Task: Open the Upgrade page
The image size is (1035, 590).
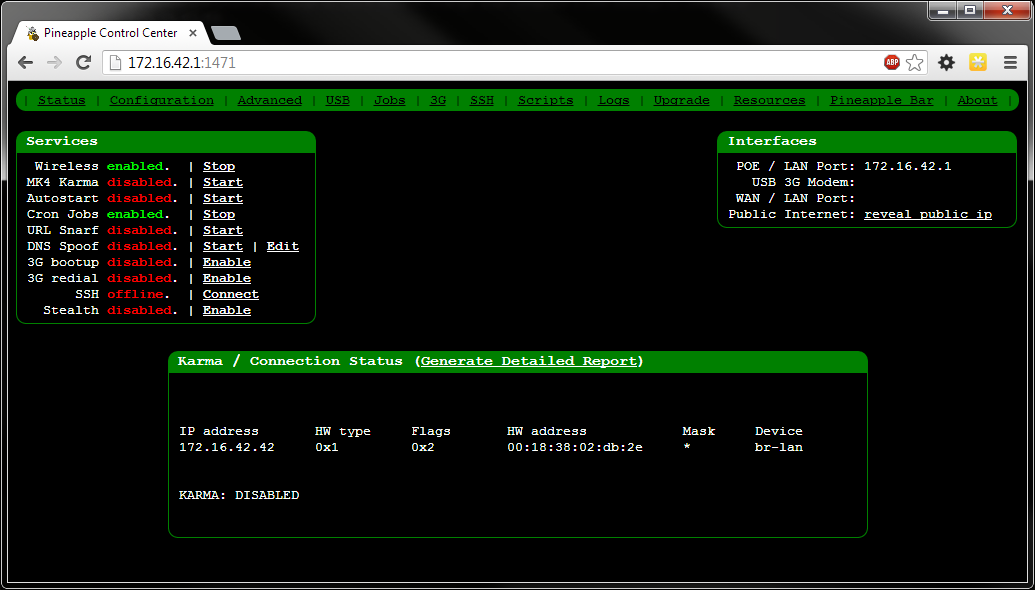Action: [x=681, y=100]
